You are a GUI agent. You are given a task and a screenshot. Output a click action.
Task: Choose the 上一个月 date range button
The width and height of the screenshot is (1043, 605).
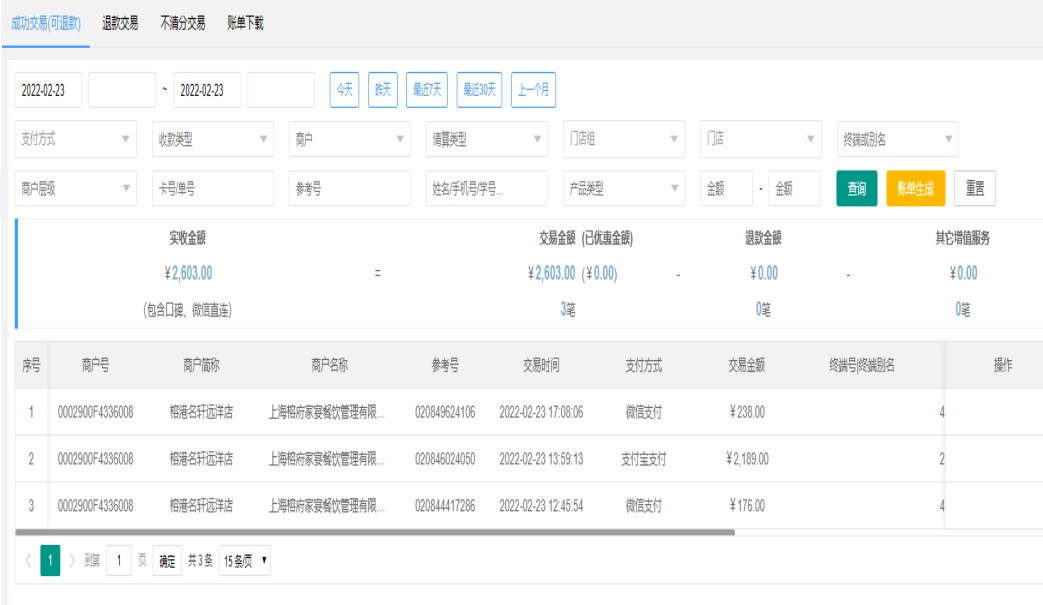[534, 89]
